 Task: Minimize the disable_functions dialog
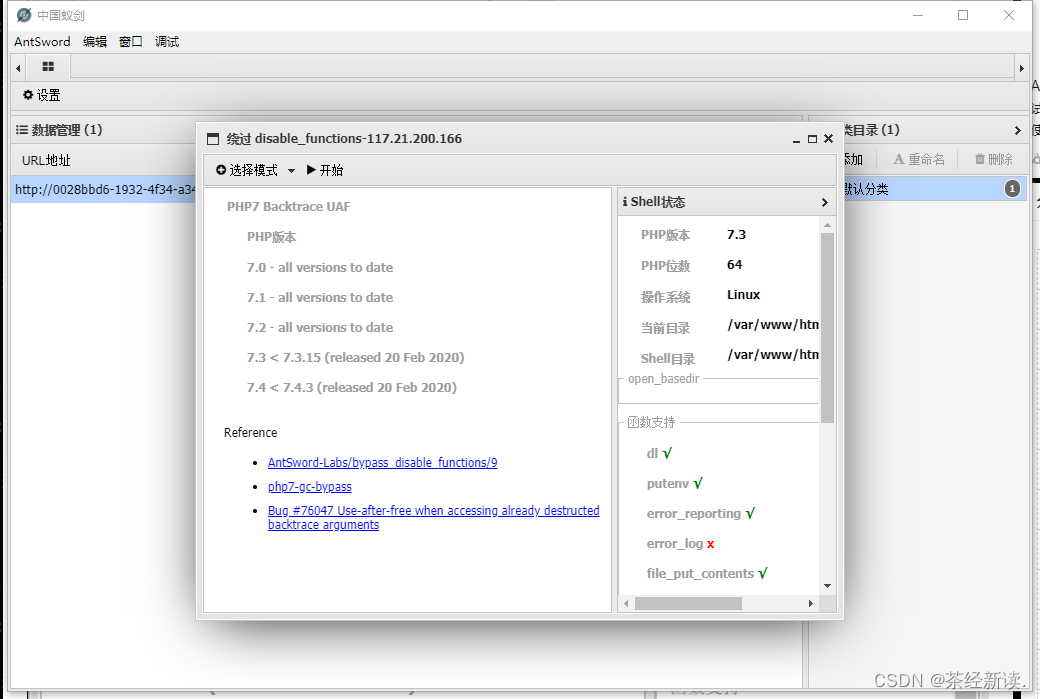tap(797, 139)
